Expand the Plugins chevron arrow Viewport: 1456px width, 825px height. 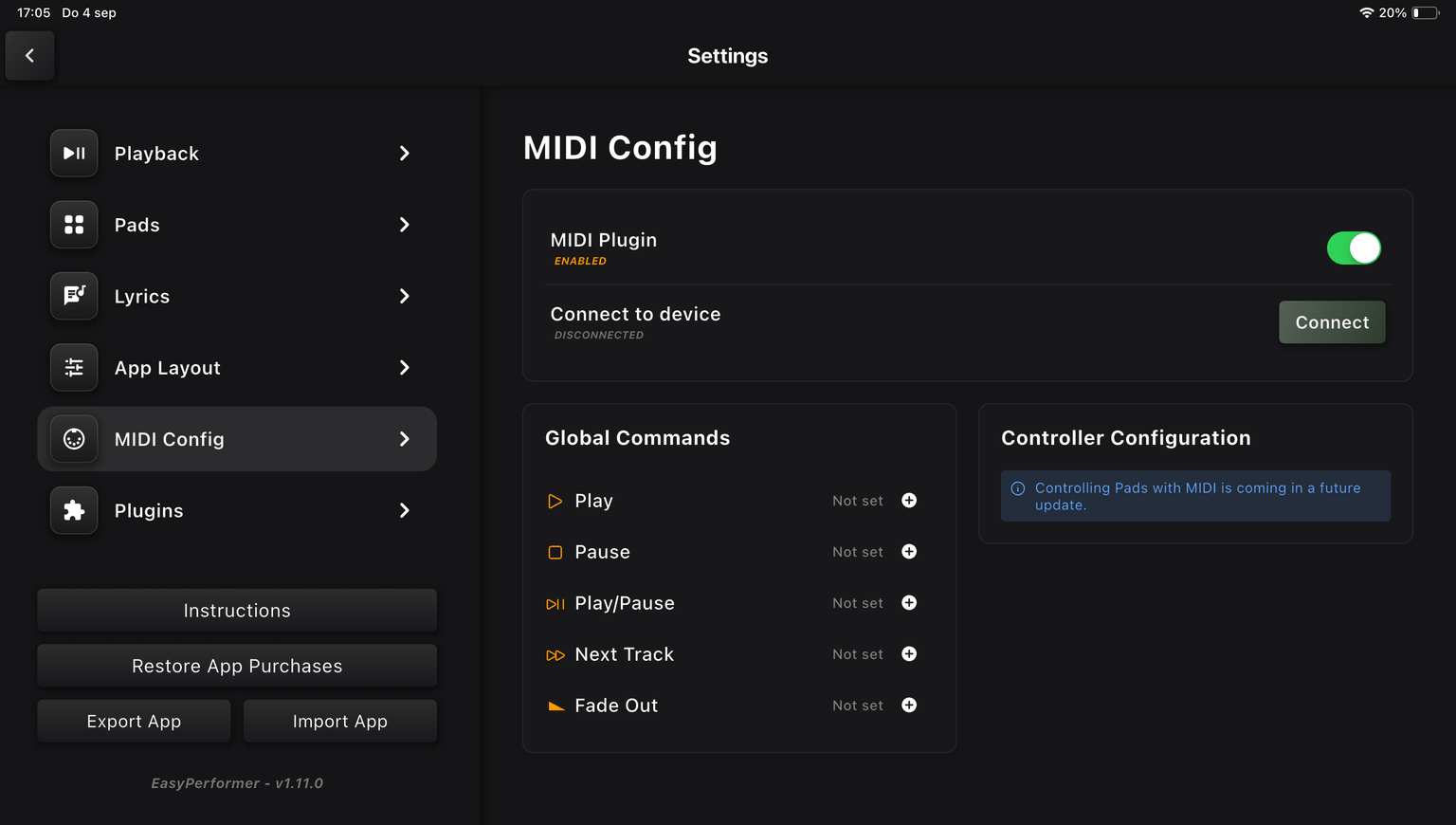(405, 511)
